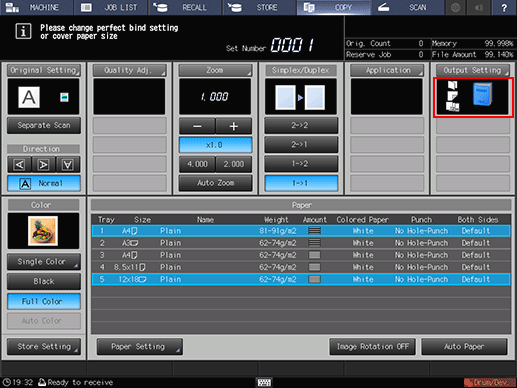Open the Paper Setting menu
Screen dimensions: 517x388
[139, 347]
